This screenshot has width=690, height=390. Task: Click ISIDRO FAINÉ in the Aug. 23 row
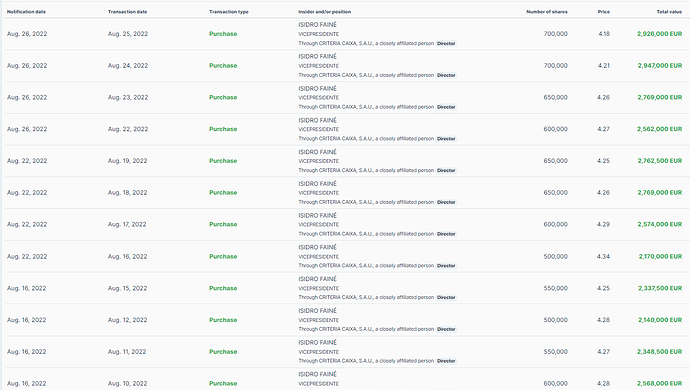[317, 88]
